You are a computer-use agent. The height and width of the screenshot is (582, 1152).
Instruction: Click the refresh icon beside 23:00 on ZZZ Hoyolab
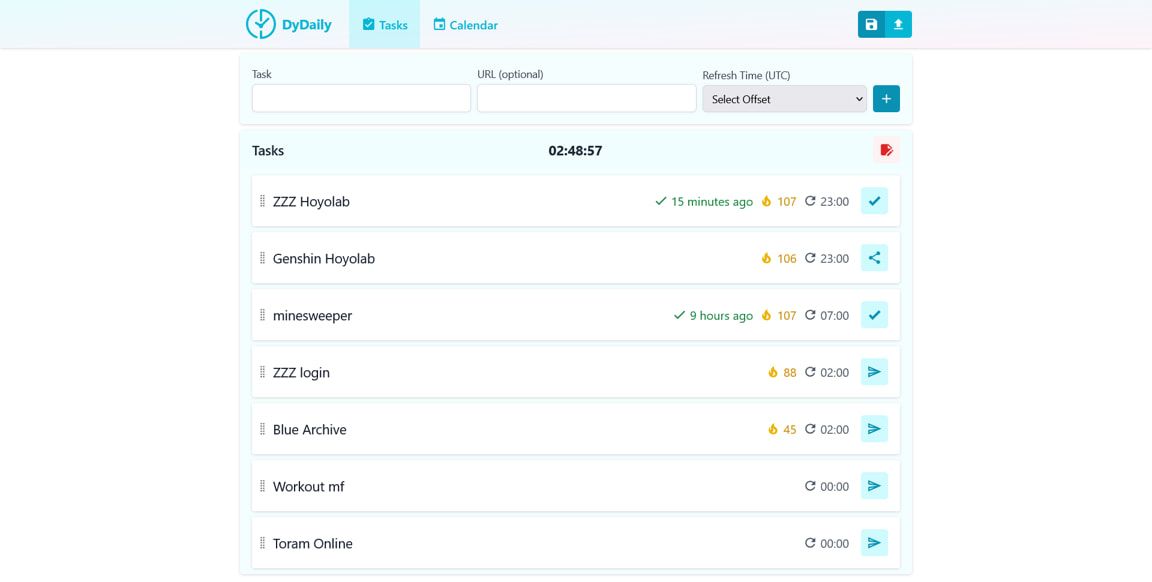tap(808, 200)
